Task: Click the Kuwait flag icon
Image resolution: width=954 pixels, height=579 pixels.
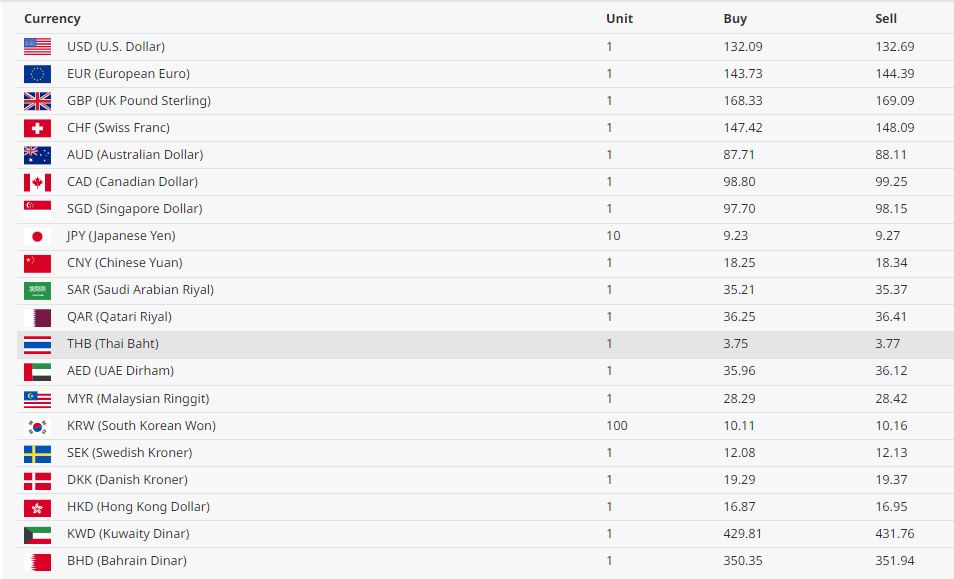Action: 37,534
